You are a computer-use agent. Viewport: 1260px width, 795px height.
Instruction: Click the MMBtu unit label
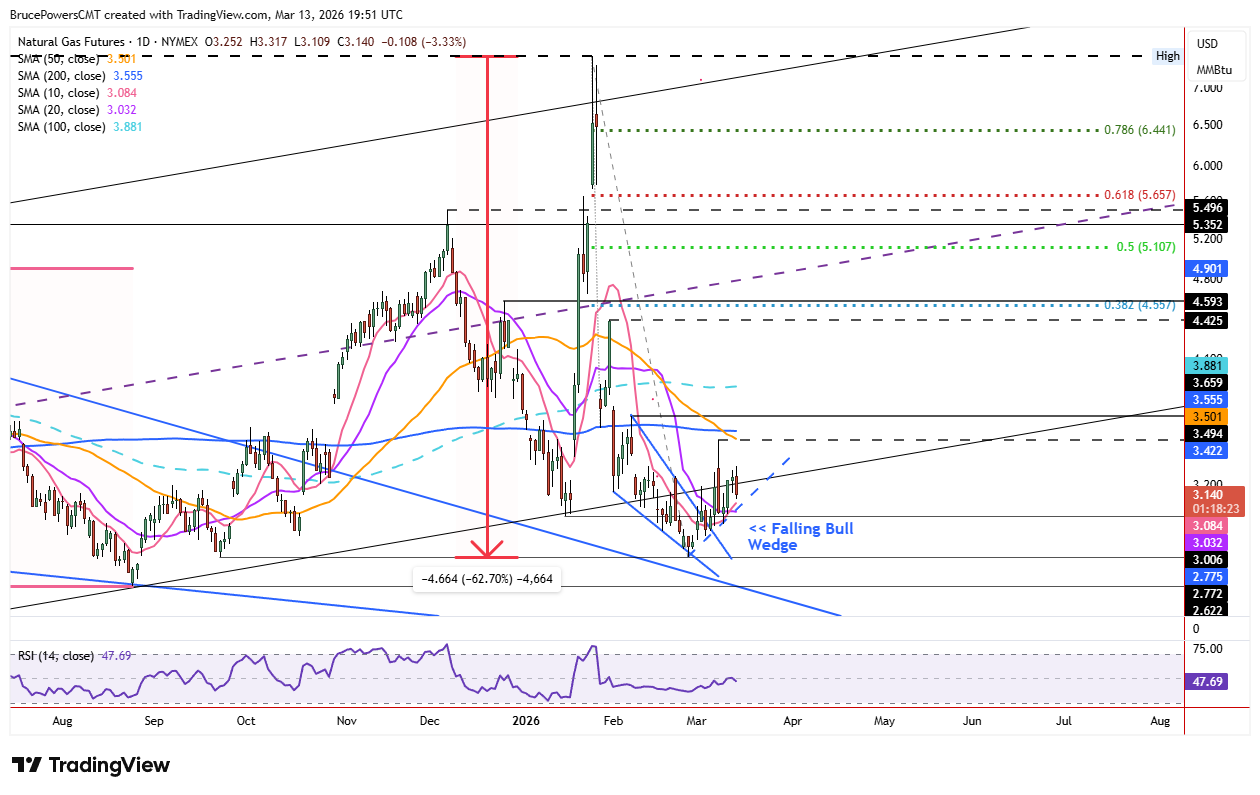tap(1214, 69)
